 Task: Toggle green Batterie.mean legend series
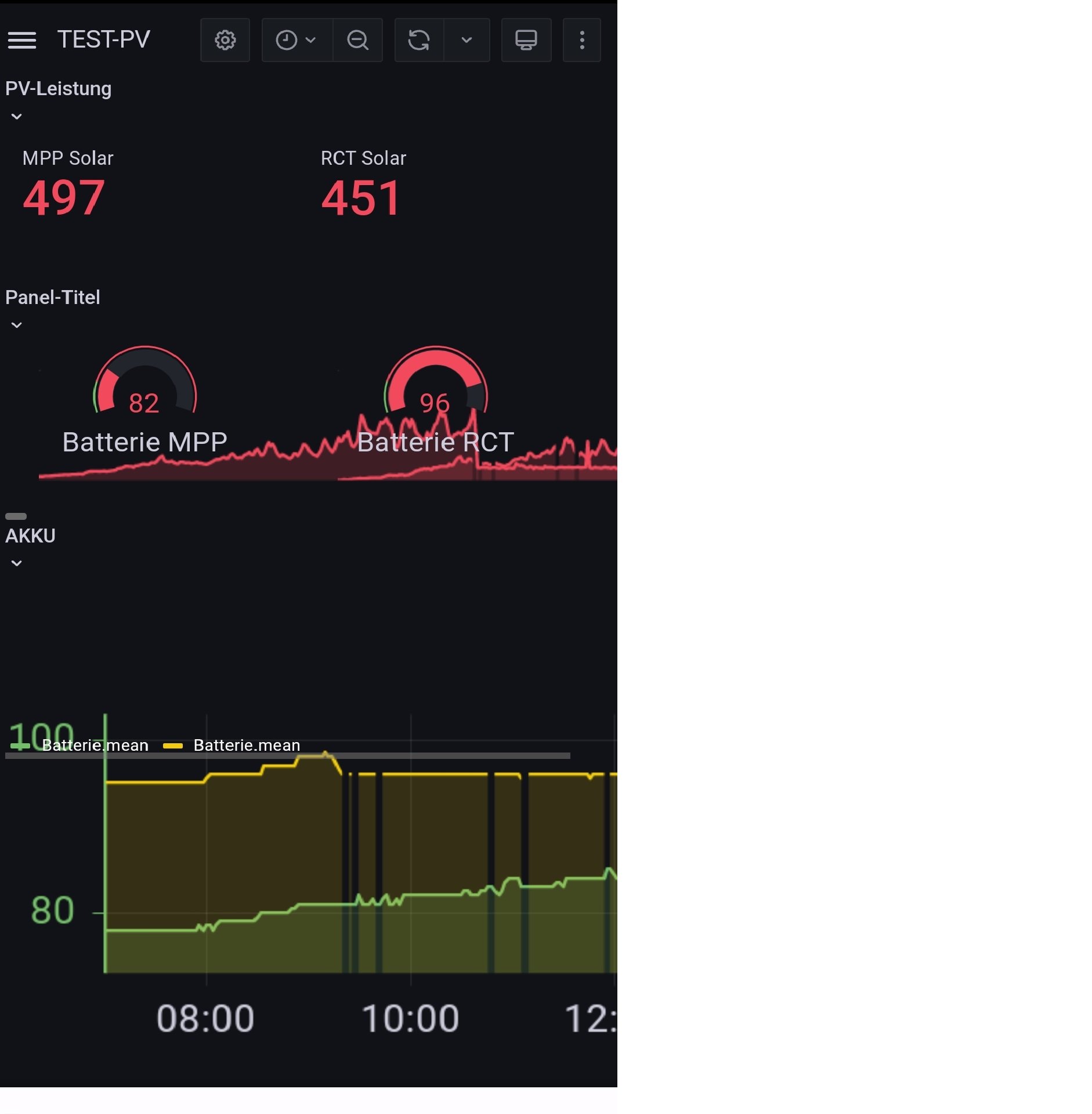click(95, 745)
